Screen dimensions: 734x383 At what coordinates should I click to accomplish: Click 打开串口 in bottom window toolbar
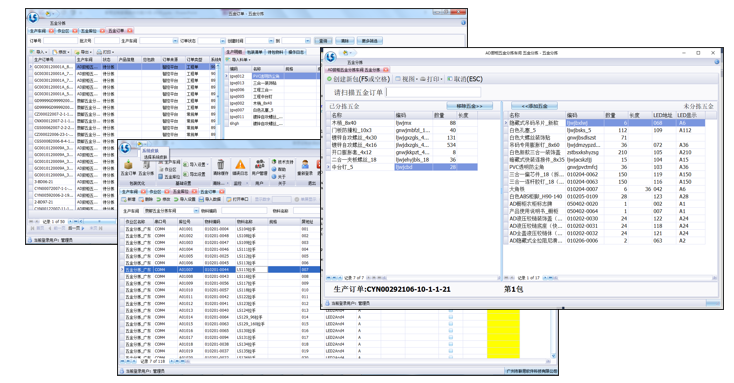coord(237,199)
